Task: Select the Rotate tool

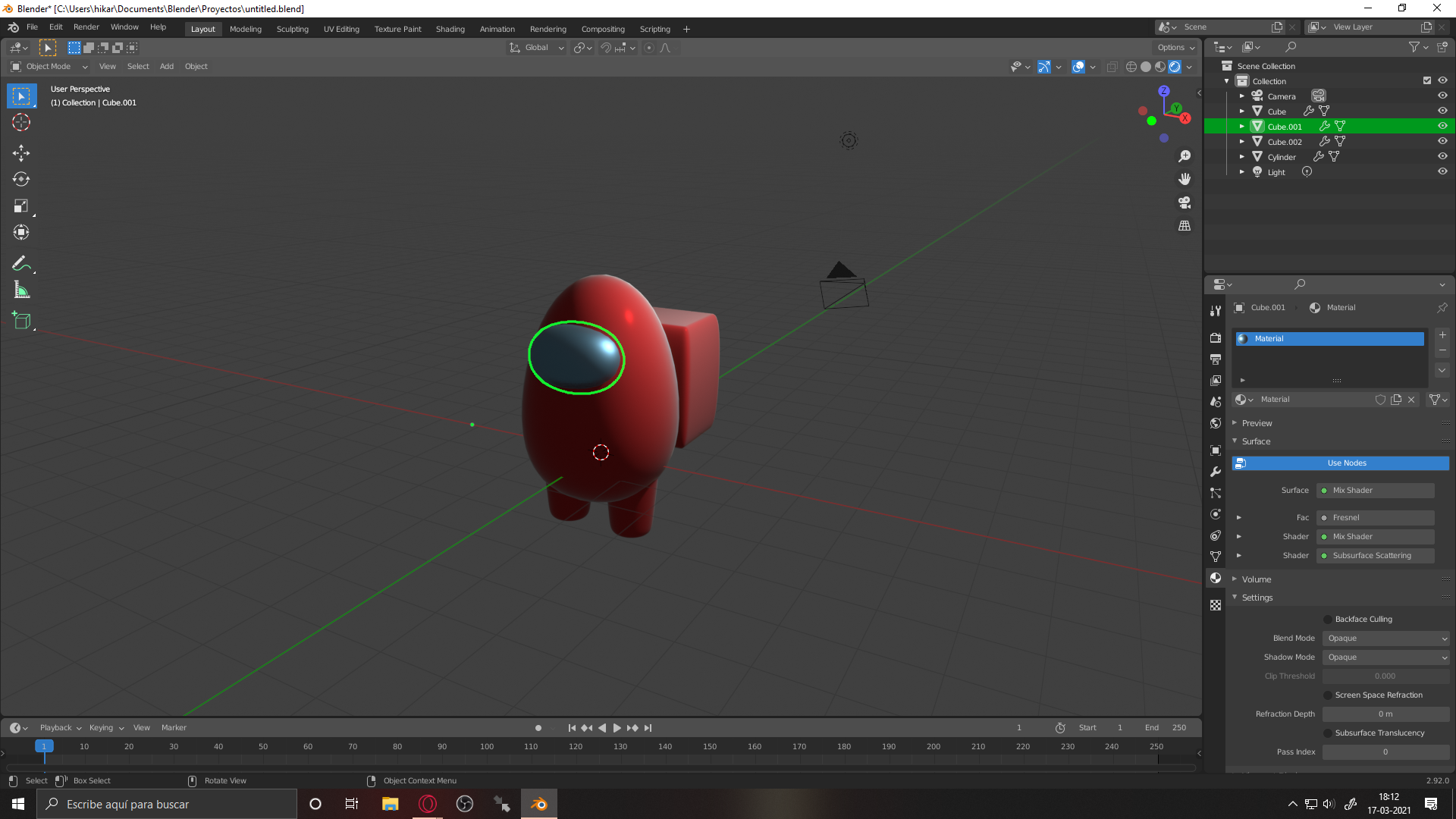Action: pos(21,180)
